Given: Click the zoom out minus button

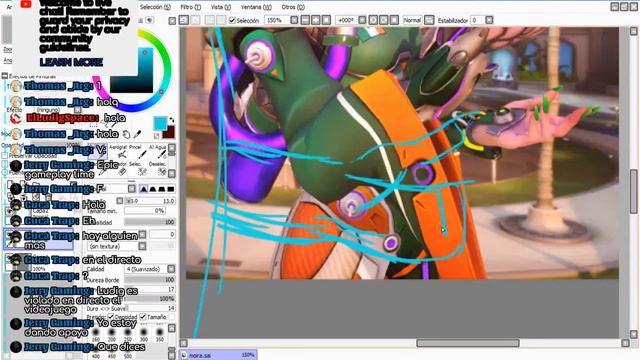Looking at the screenshot, I should click(x=305, y=20).
